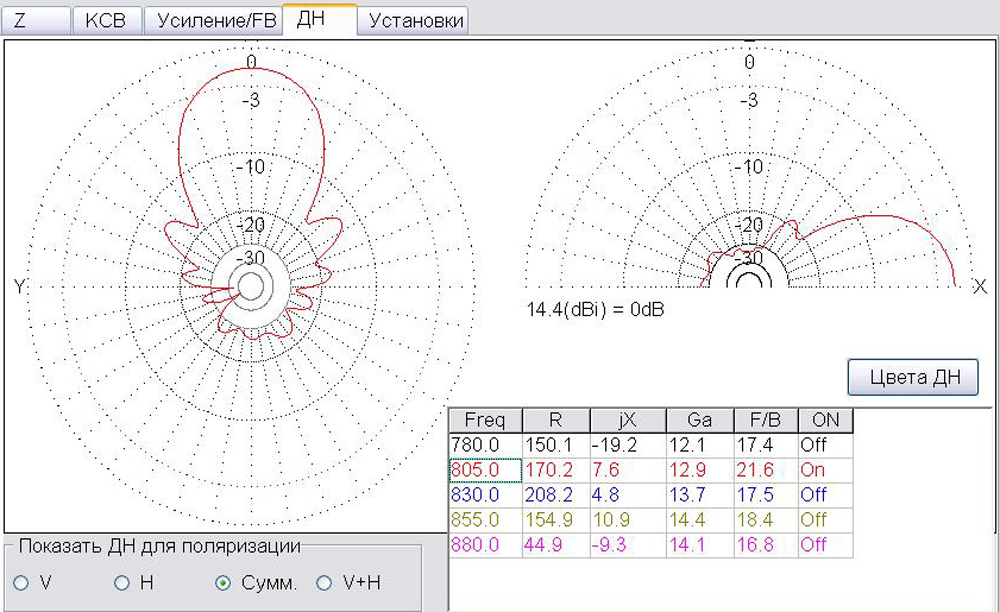Click the 830.0 frequency cell
1000x612 pixels.
tap(485, 495)
